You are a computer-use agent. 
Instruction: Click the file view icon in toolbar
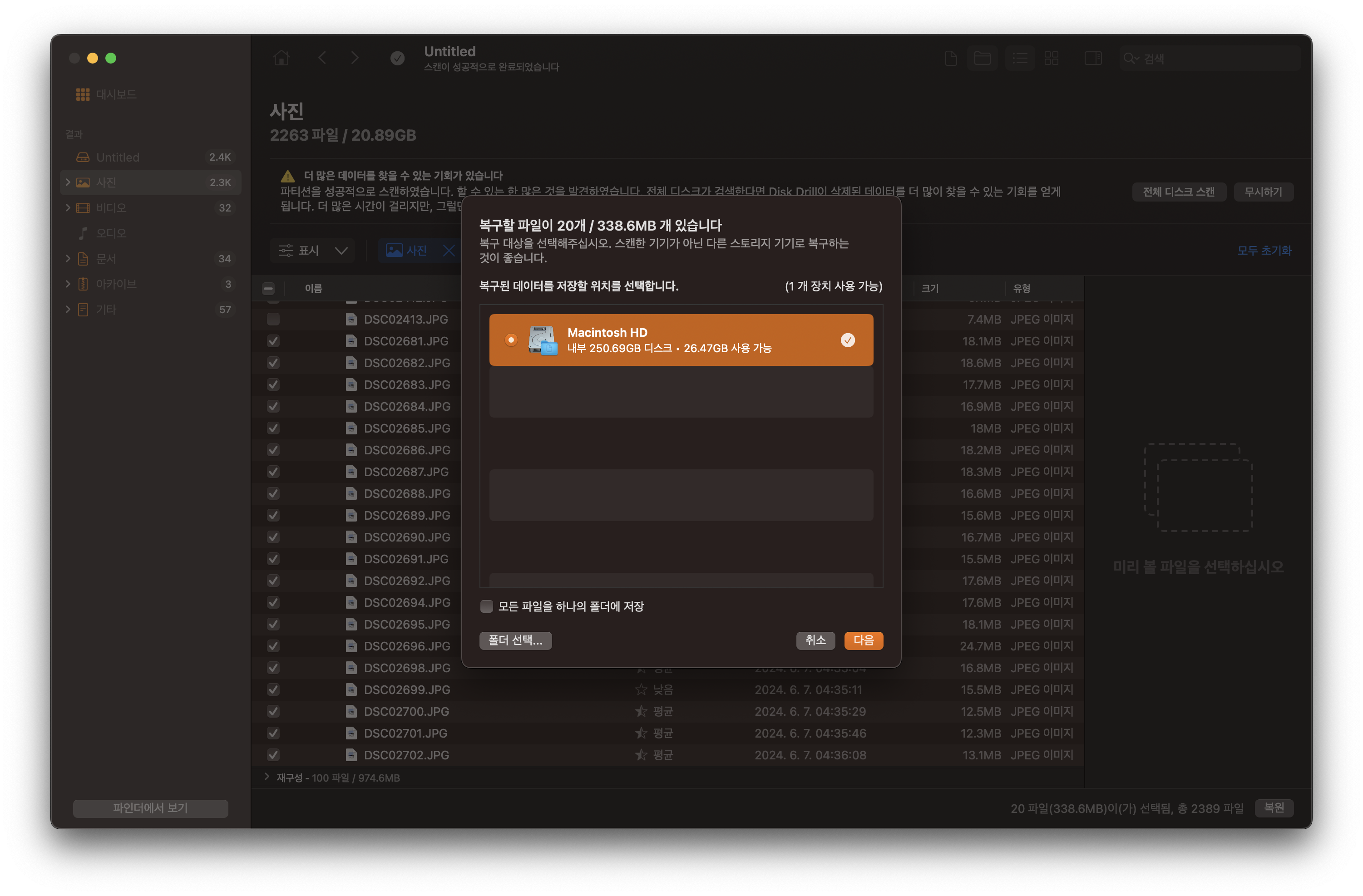tap(951, 58)
